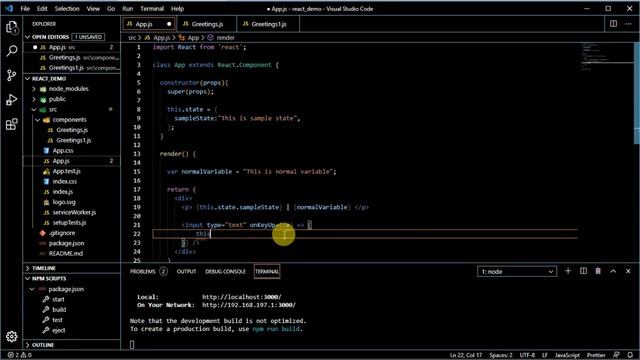Open index.js in file tree
The height and width of the screenshot is (360, 640).
point(62,192)
